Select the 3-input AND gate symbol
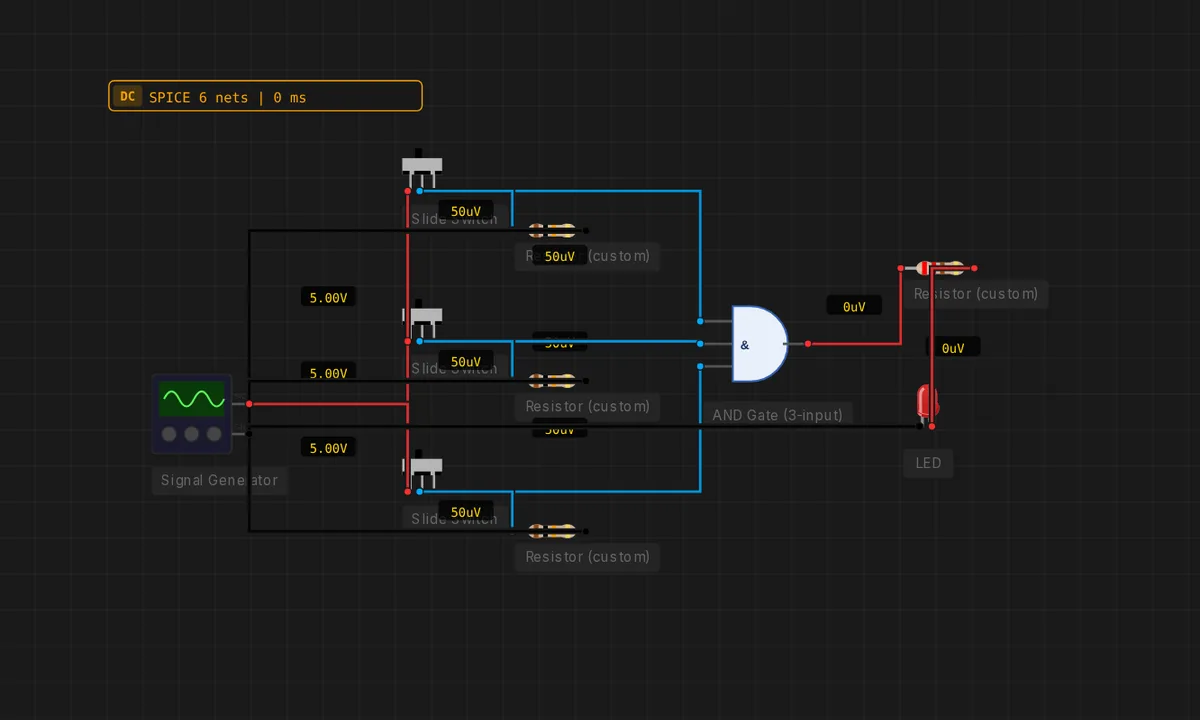Viewport: 1200px width, 720px height. point(759,344)
